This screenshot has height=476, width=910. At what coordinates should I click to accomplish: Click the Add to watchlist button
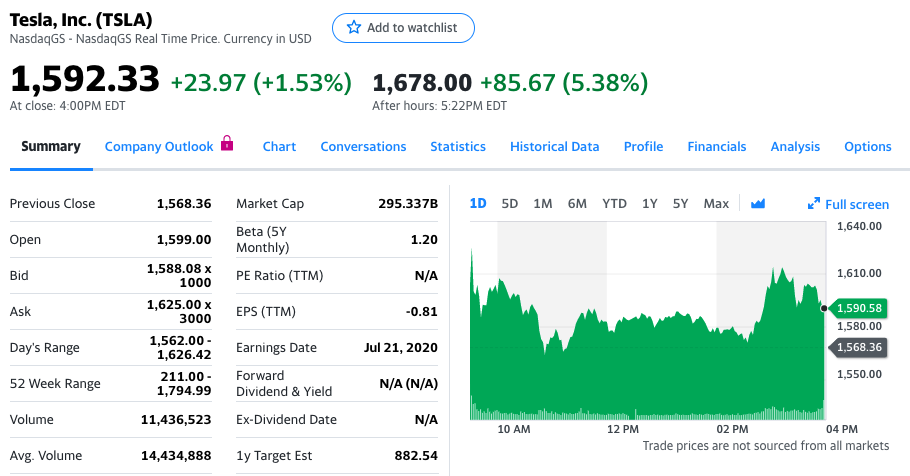coord(403,28)
